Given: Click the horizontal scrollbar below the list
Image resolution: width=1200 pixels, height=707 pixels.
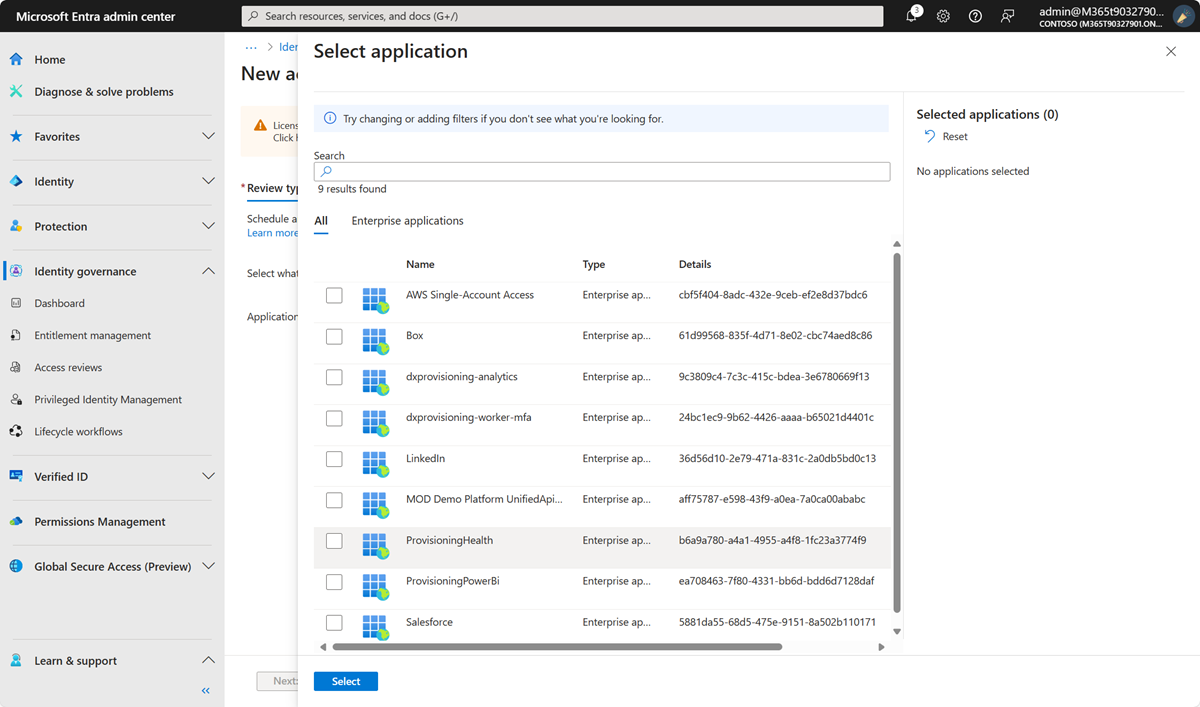Looking at the screenshot, I should pyautogui.click(x=557, y=647).
